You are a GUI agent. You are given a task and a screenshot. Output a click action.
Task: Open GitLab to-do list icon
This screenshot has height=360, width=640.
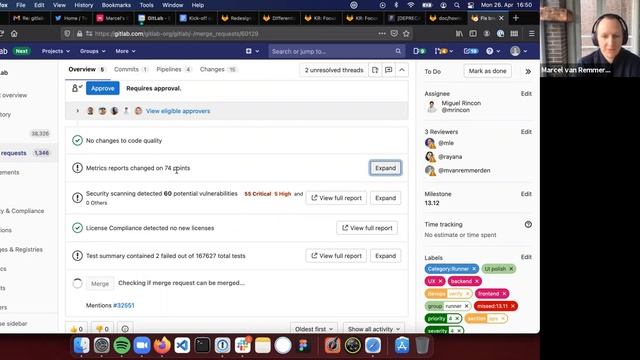tap(471, 51)
